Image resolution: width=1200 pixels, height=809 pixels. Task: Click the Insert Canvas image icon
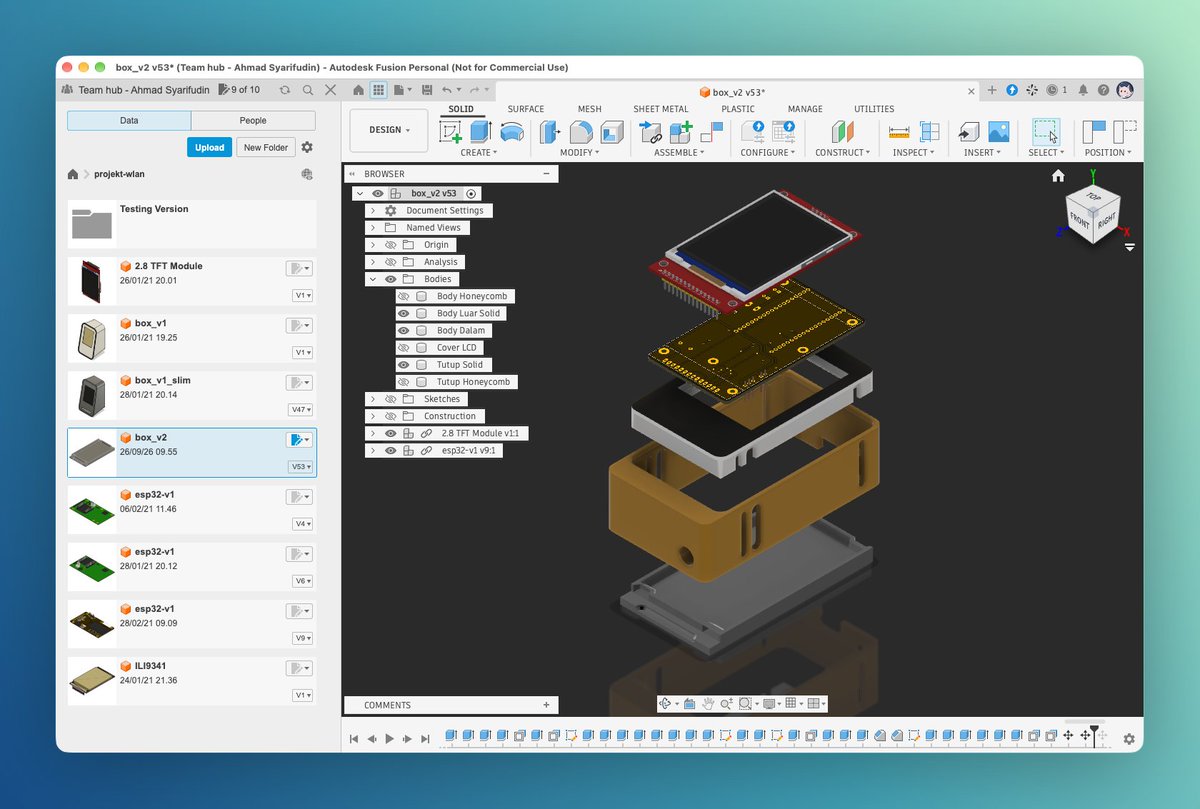[998, 131]
